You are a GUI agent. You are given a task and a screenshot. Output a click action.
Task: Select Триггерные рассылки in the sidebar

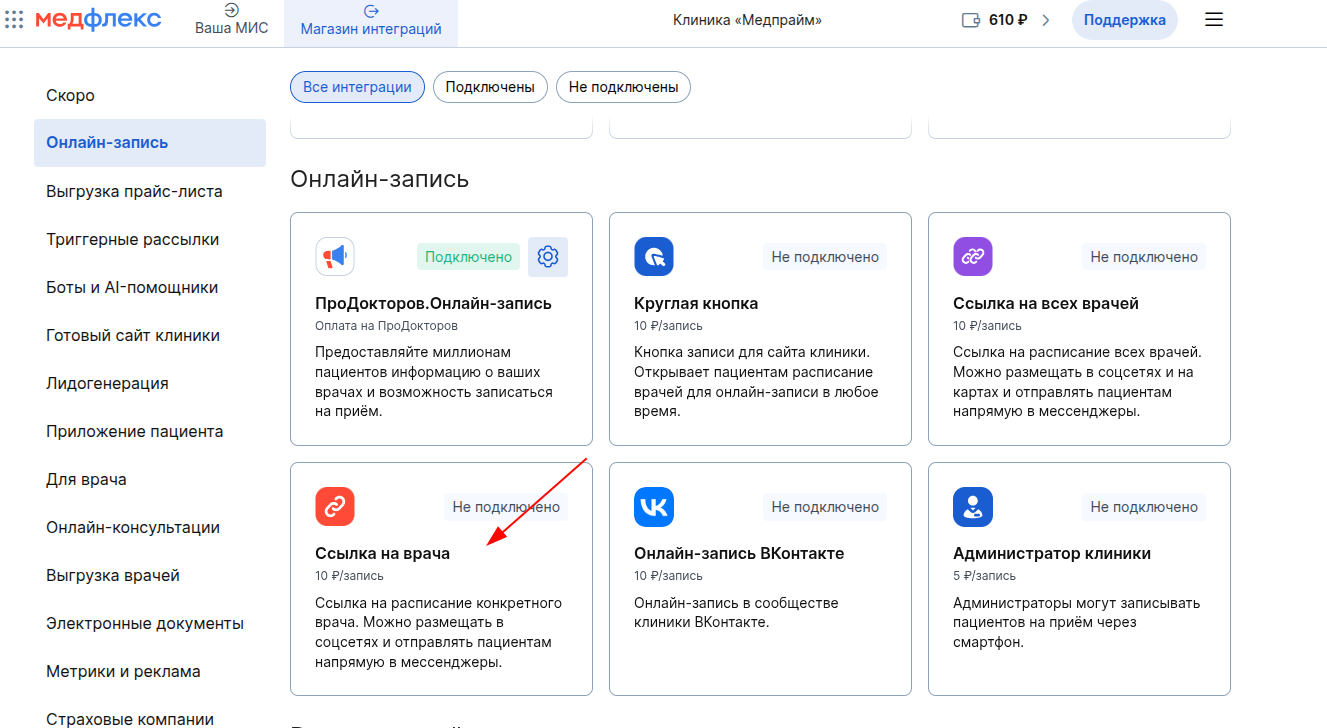point(132,239)
